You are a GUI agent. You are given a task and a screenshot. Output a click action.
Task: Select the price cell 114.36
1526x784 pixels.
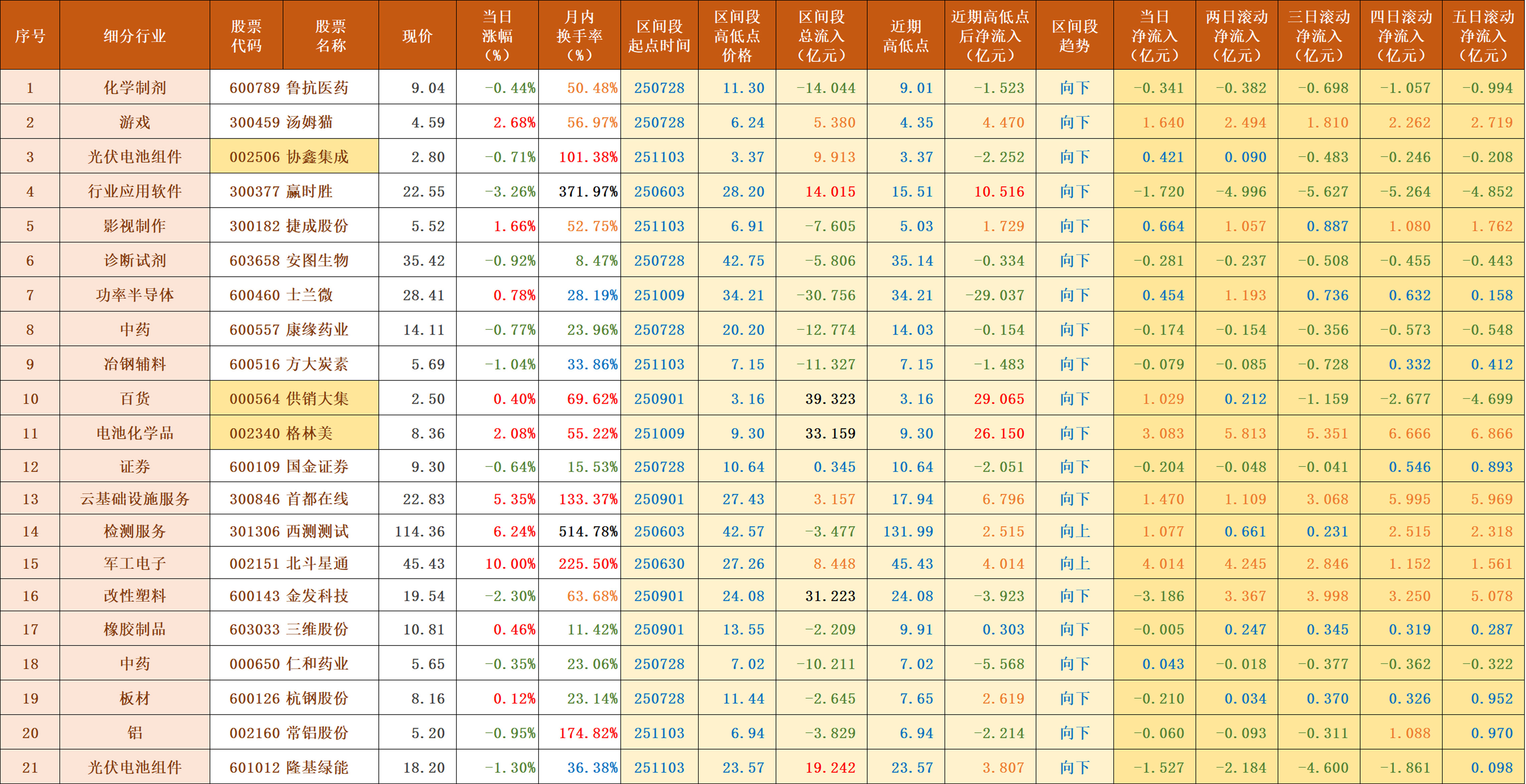[419, 531]
